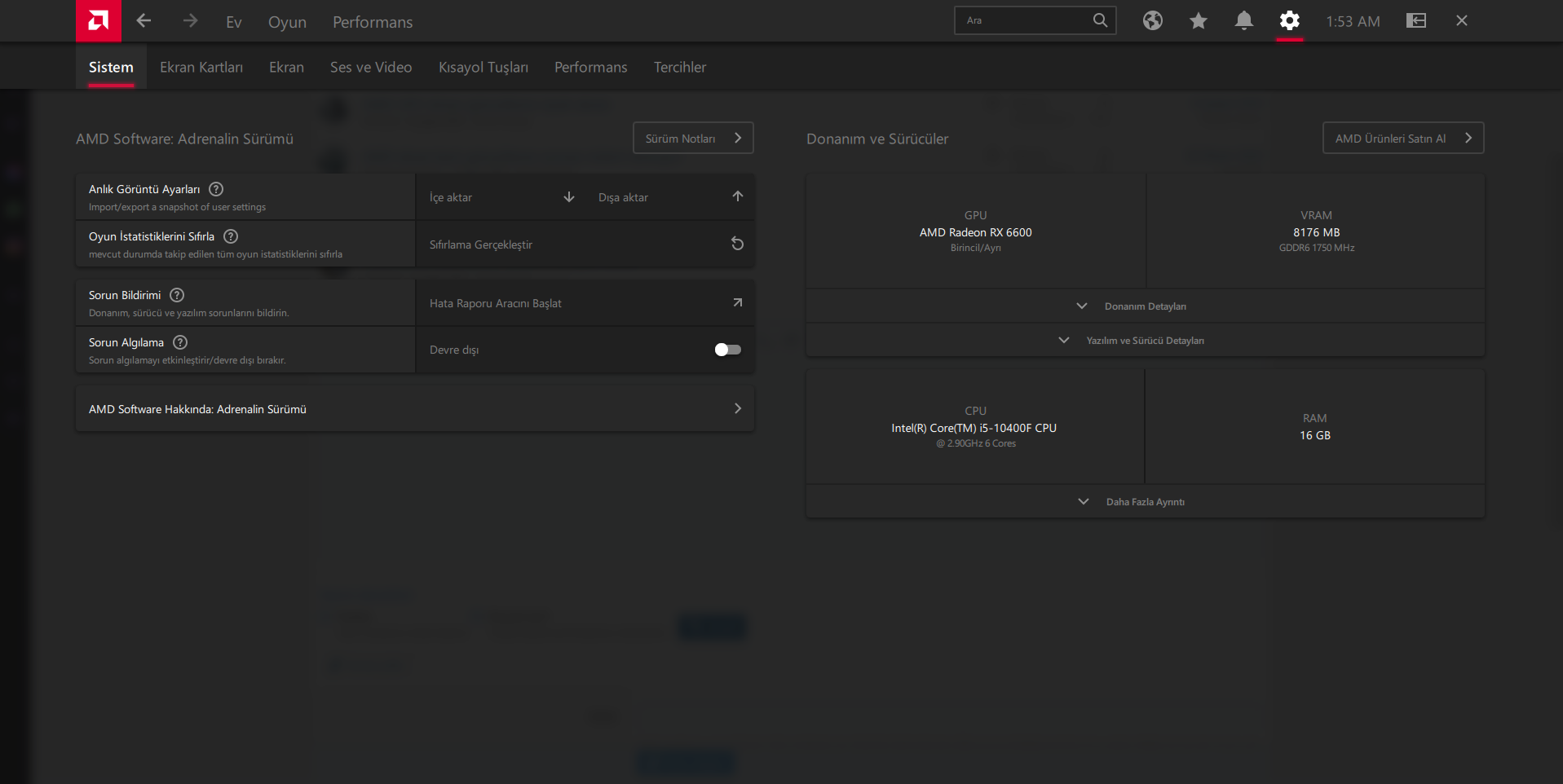
Task: Open AMD Software Hakkında: Adrenalin Sürümü row
Action: 415,409
